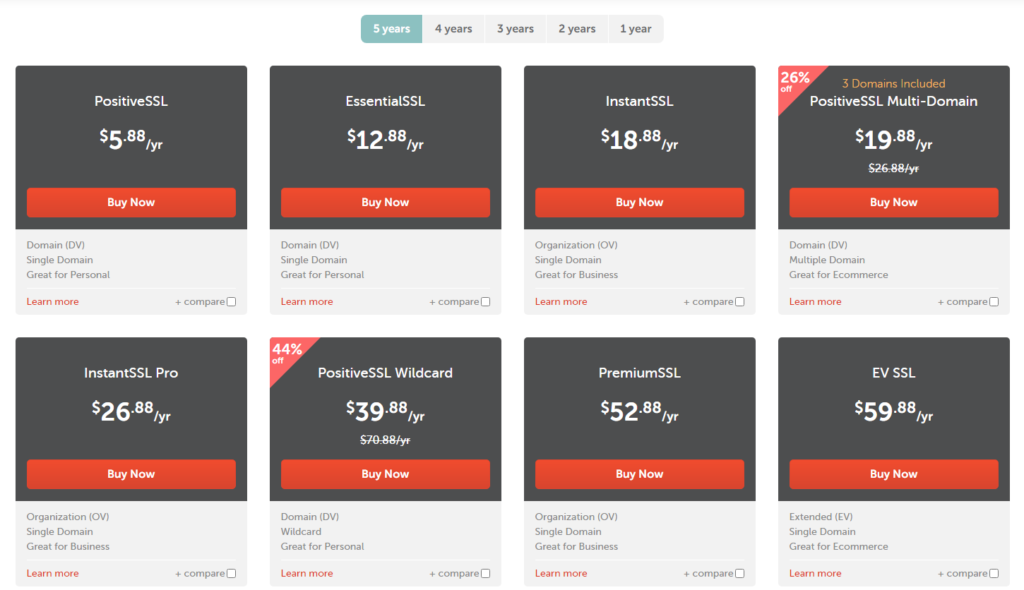1024x590 pixels.
Task: Click PremiumSSL Learn more link
Action: 560,574
